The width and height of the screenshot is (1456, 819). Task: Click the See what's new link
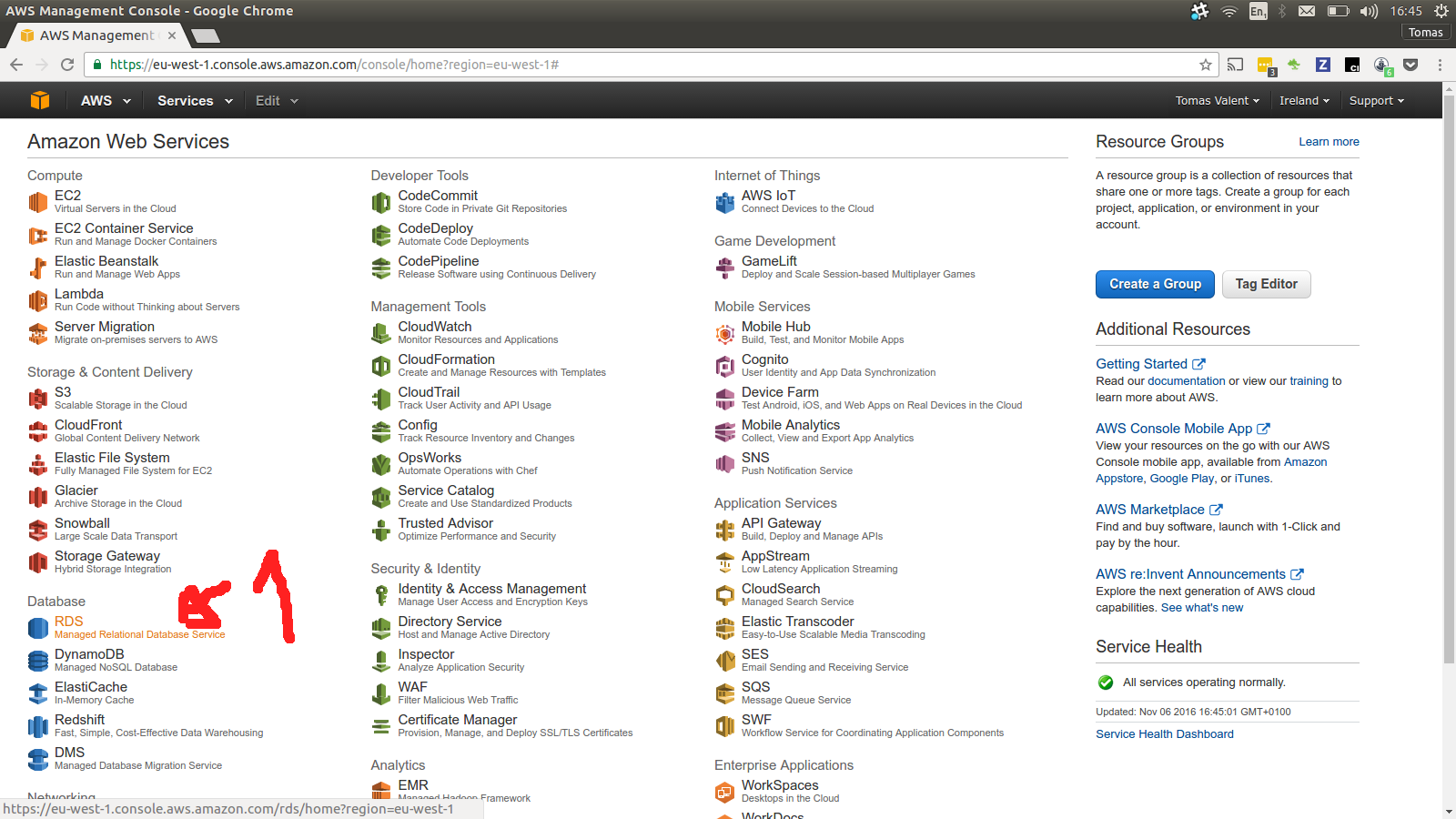(1202, 608)
